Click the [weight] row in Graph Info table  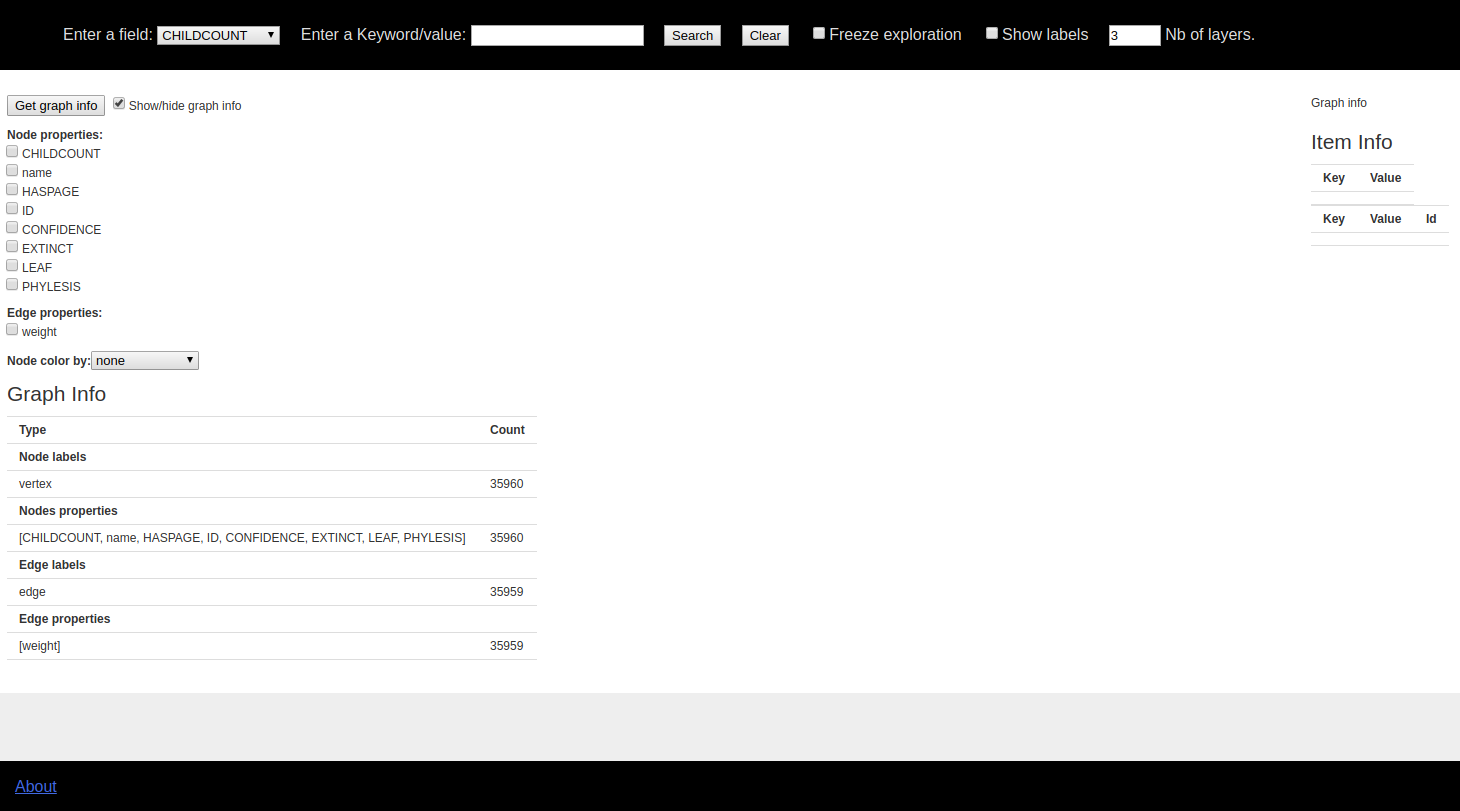point(272,646)
